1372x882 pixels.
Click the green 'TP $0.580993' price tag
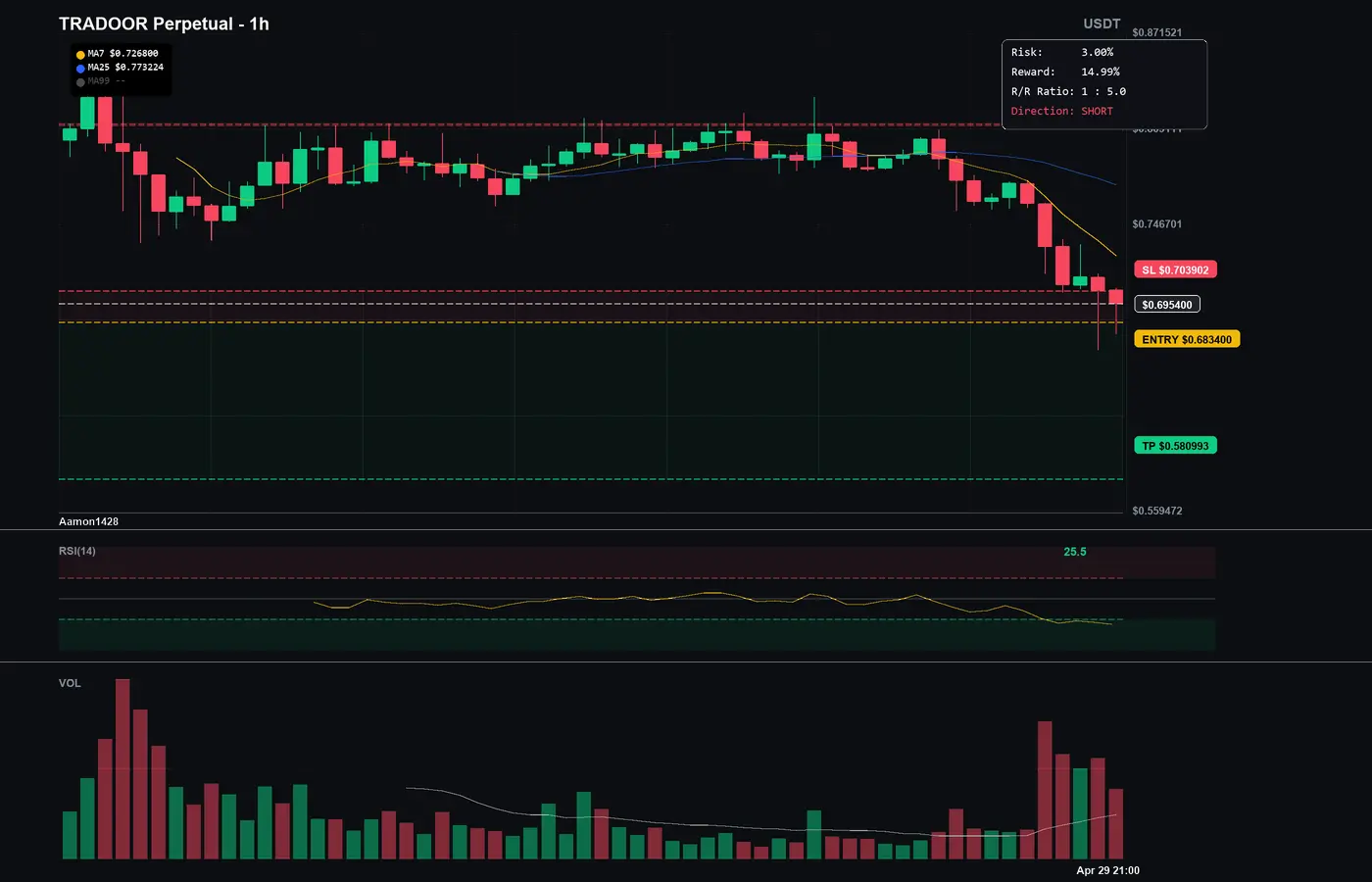1175,446
